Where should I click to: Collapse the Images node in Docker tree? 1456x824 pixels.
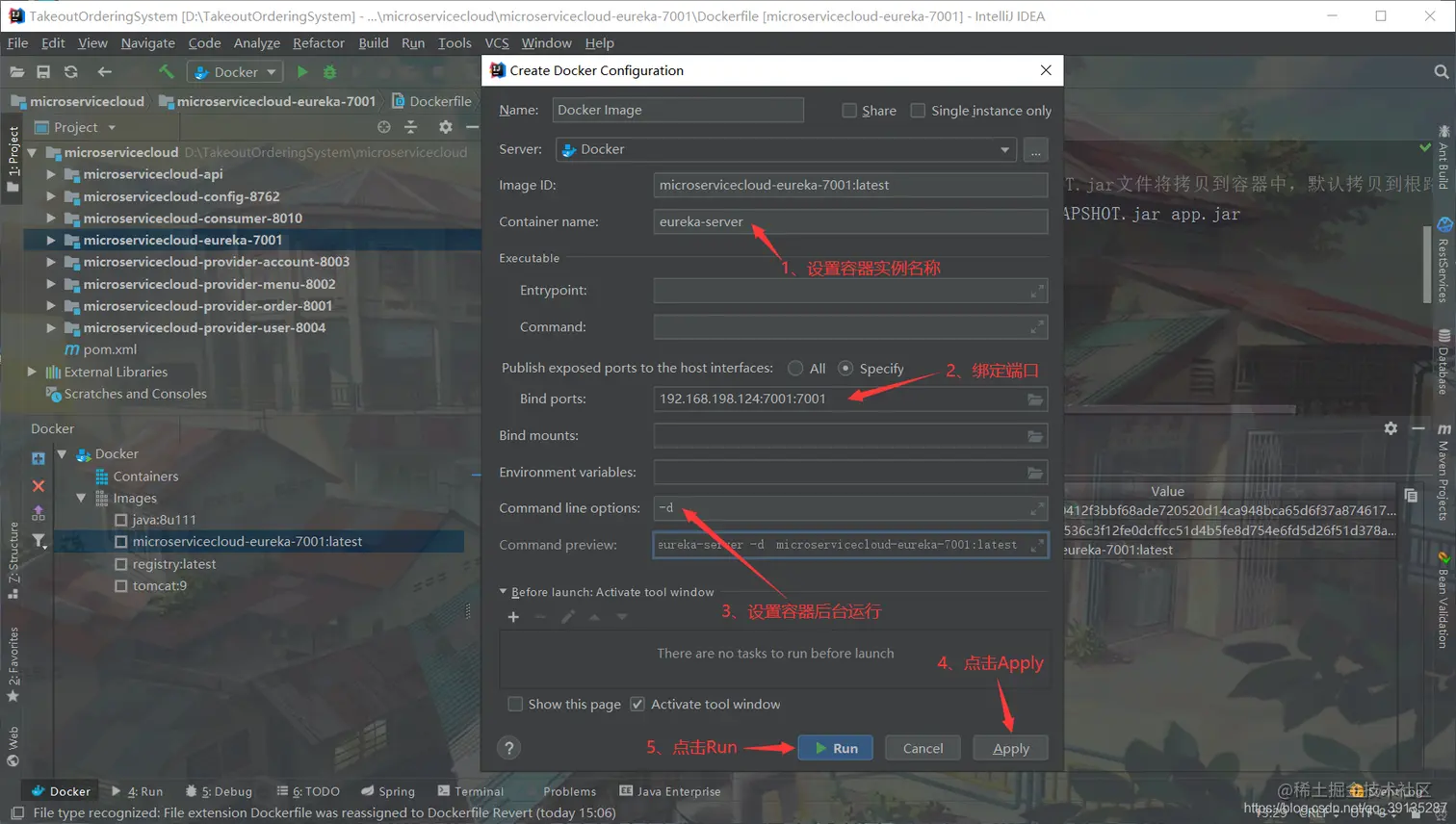pyautogui.click(x=81, y=498)
